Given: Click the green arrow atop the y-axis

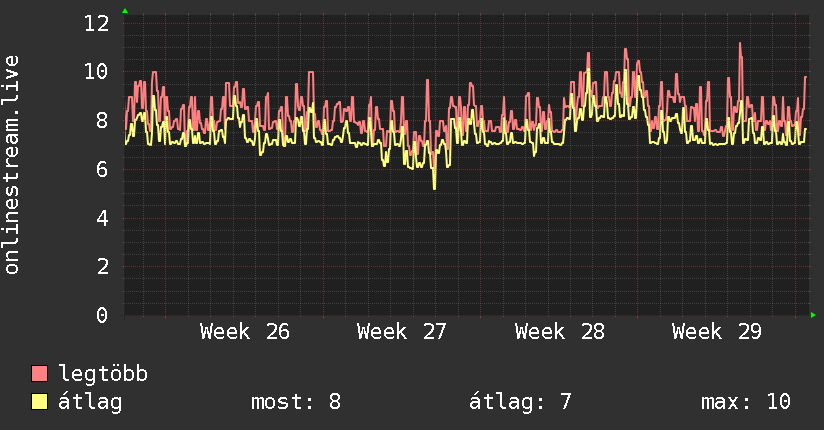Looking at the screenshot, I should [125, 11].
